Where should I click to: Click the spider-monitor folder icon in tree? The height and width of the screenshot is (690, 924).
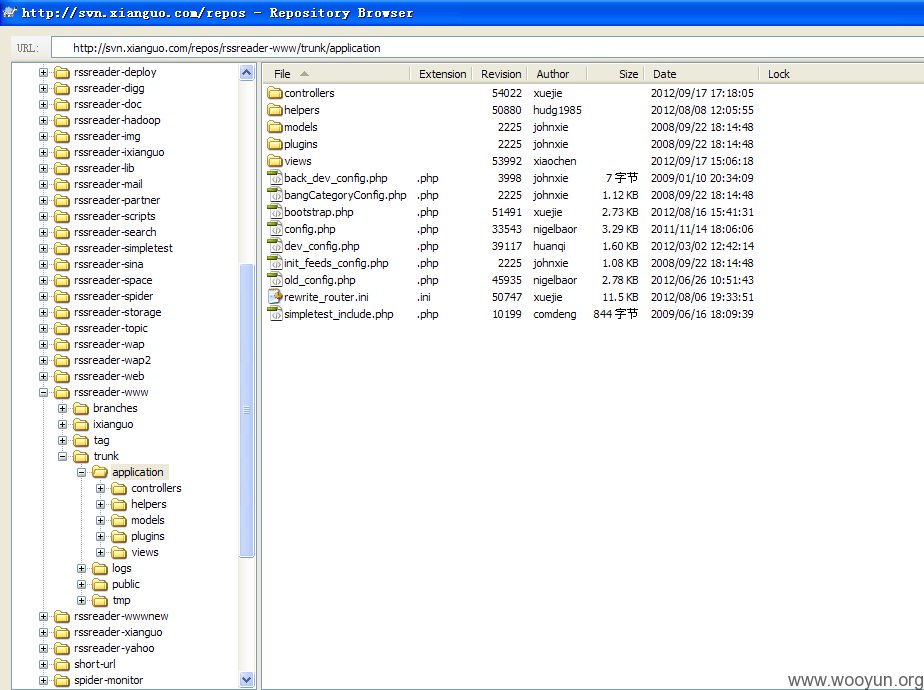[62, 681]
